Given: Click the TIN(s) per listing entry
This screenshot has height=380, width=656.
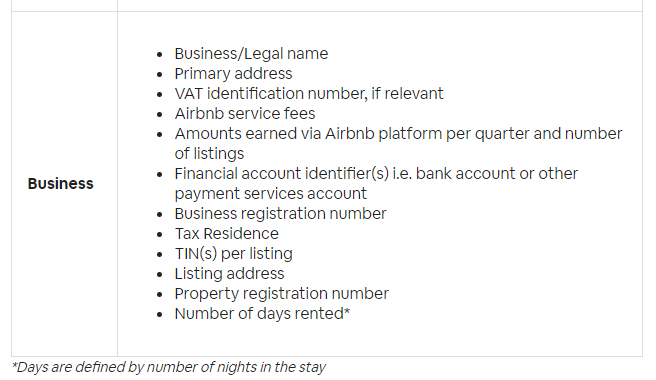Looking at the screenshot, I should pos(233,254).
